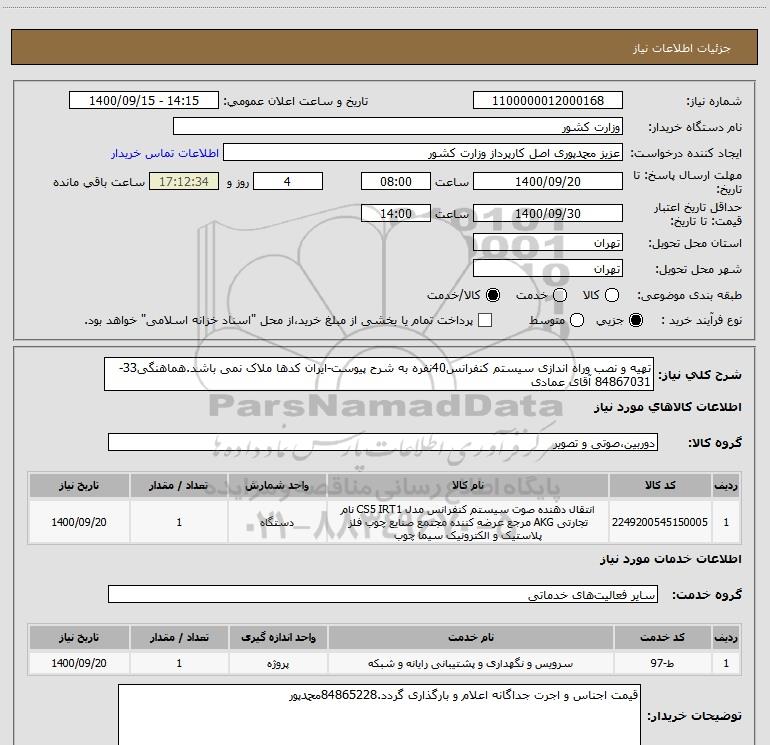Click the اطلاعات خدمات مورد نیاز heading
This screenshot has height=745, width=770.
671,559
